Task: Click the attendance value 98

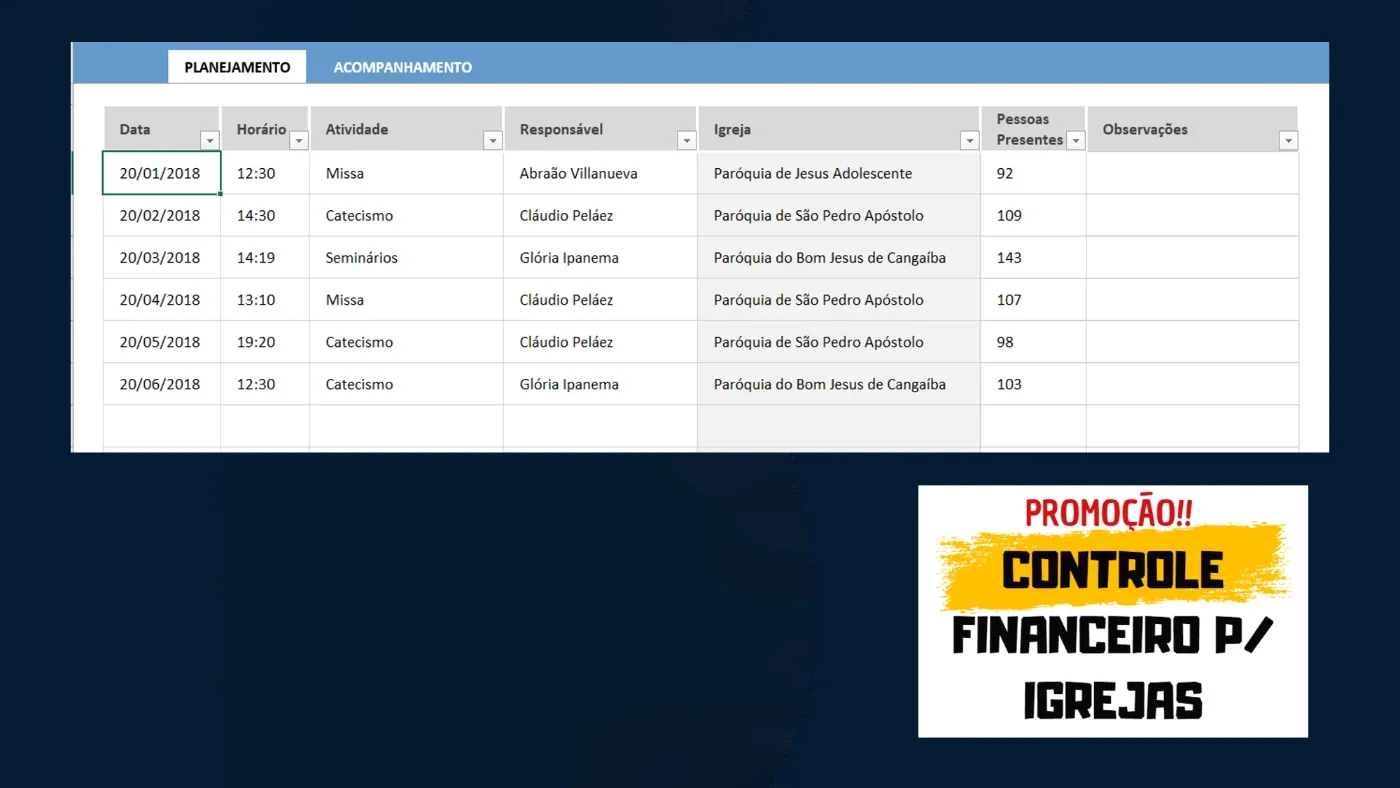Action: coord(1033,342)
